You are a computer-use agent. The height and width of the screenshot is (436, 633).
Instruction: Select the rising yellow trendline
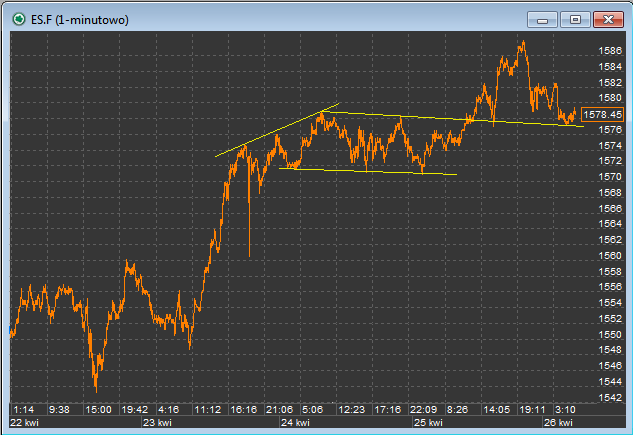point(277,130)
